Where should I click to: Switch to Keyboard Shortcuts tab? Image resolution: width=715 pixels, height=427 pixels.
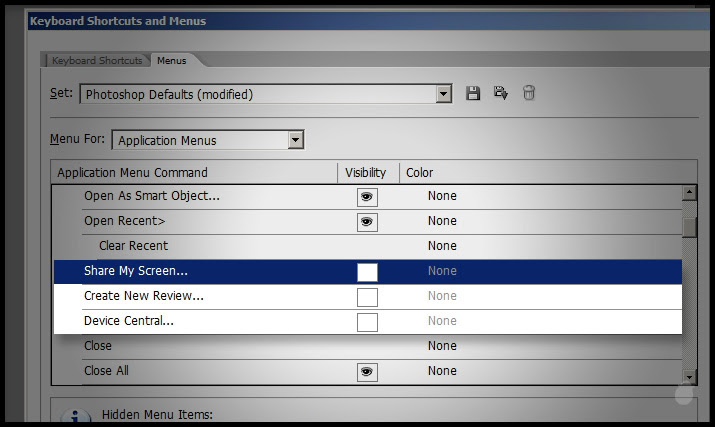pyautogui.click(x=97, y=60)
